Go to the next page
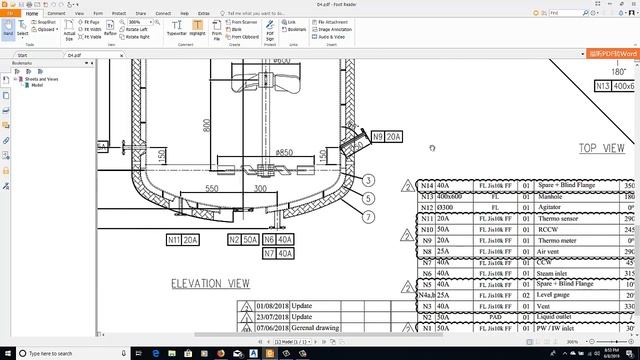This screenshot has height=360, width=640. [316, 342]
